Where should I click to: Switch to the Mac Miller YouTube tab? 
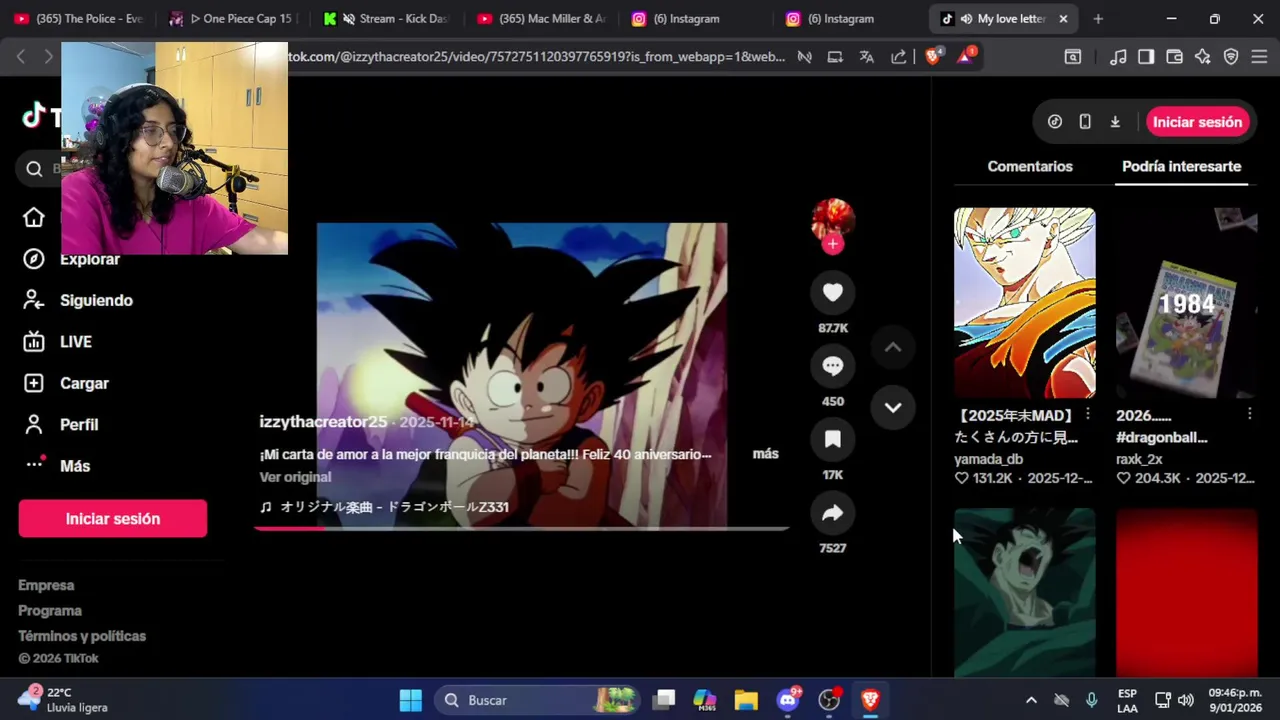click(x=541, y=19)
